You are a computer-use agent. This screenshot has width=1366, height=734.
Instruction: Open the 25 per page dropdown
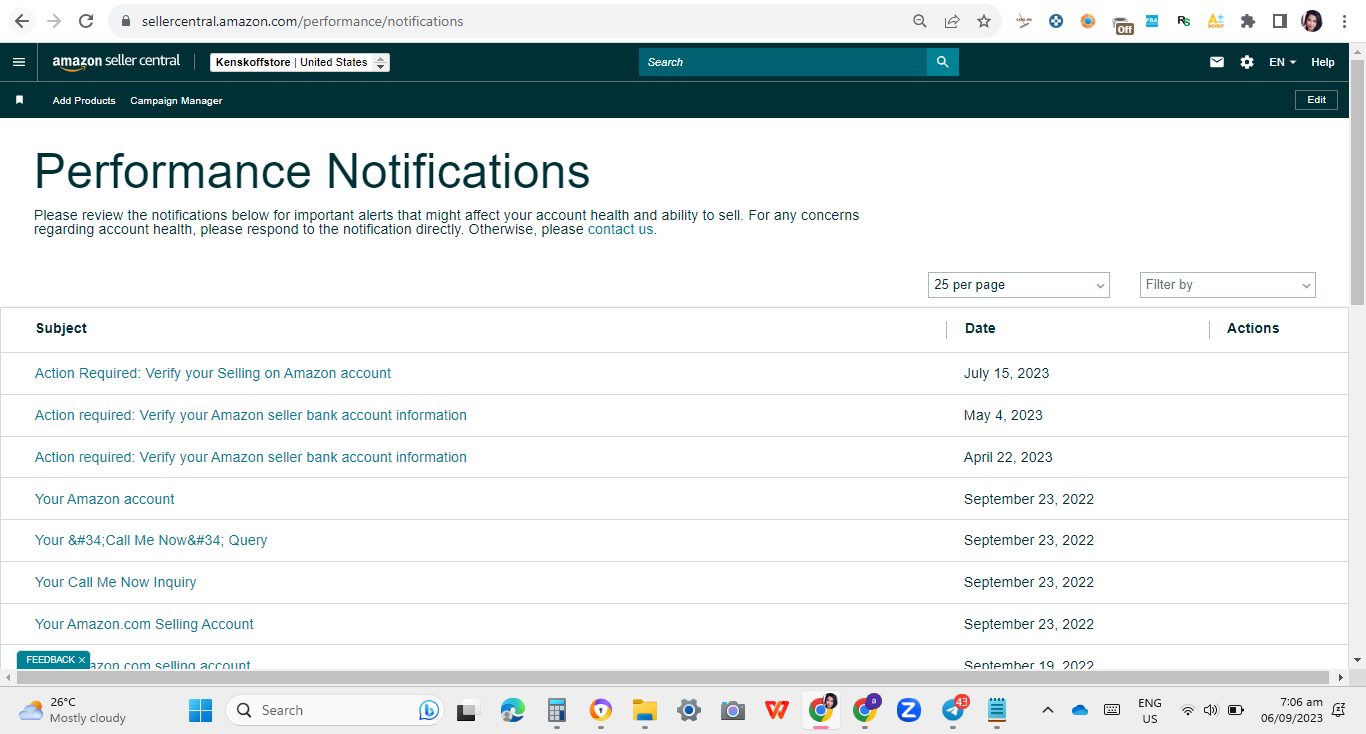1018,285
